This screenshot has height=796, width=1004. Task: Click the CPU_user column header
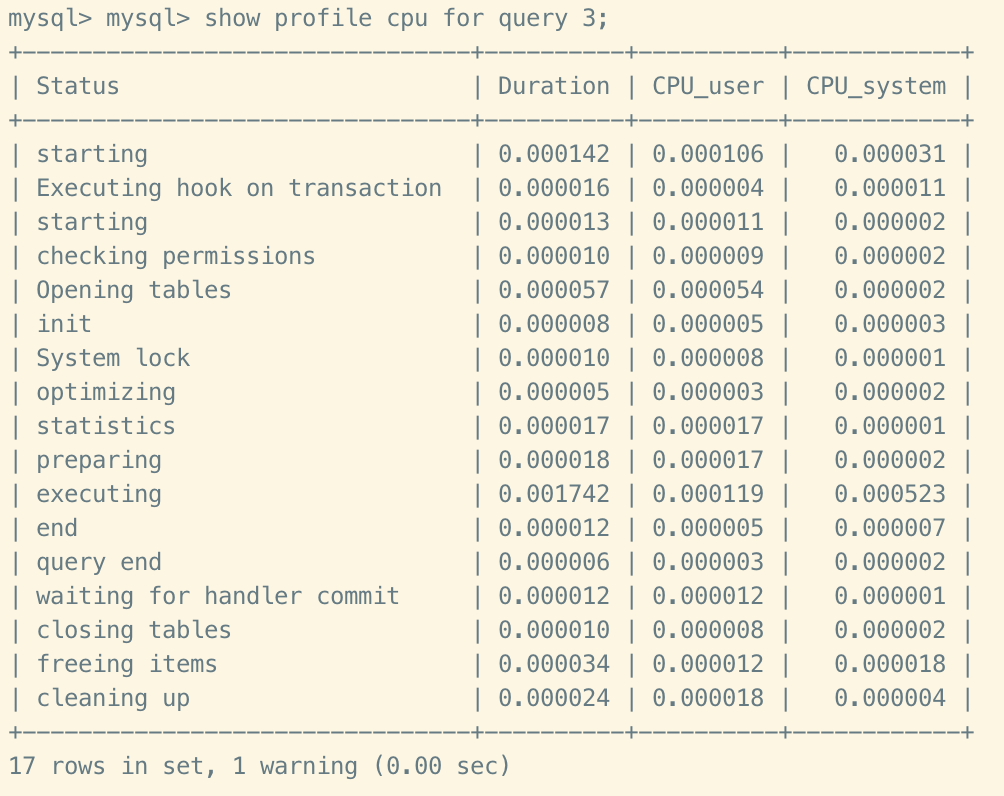tap(707, 86)
